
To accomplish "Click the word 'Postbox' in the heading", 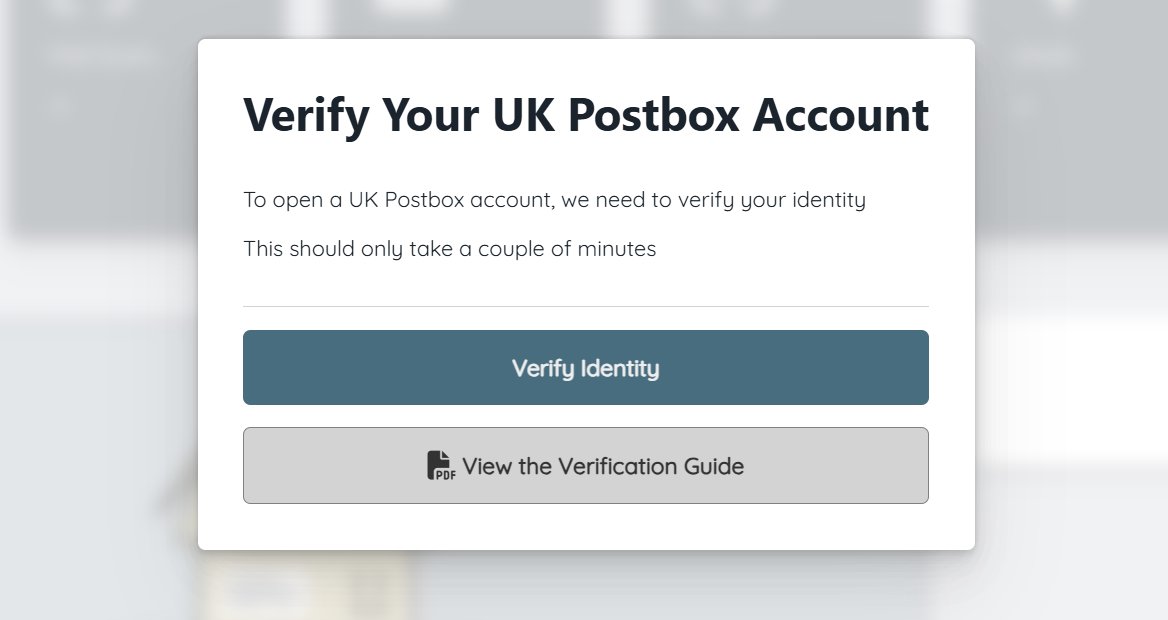I will point(654,115).
